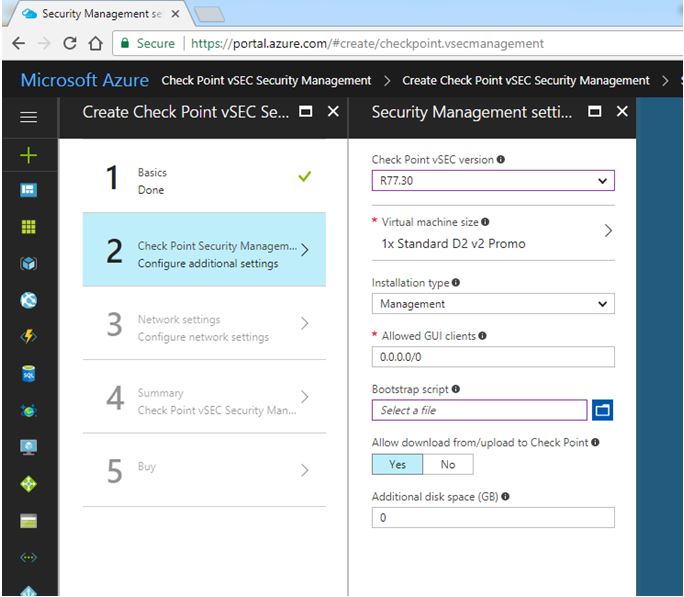Click the browser Back arrow
684x597 pixels.
pyautogui.click(x=18, y=43)
